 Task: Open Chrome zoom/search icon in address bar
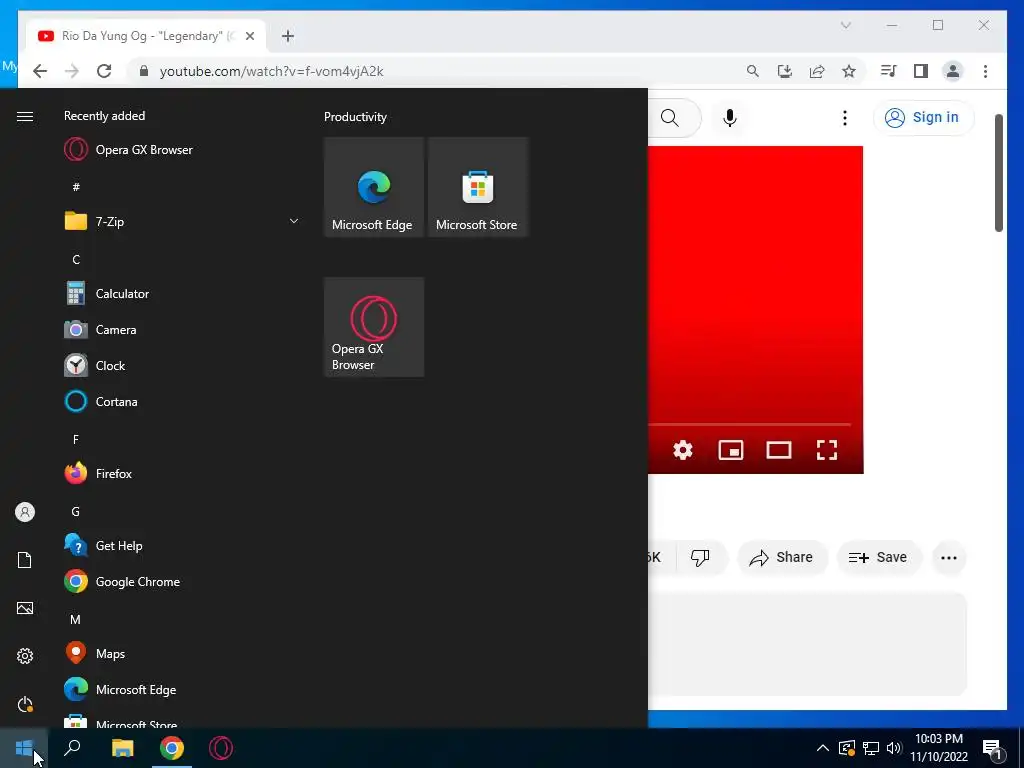click(752, 71)
